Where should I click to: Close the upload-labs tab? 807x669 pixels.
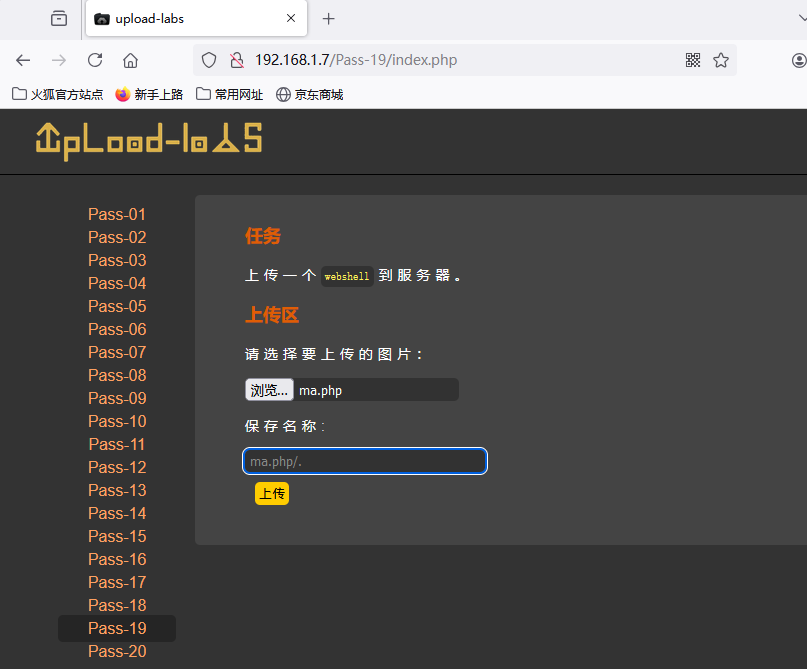coord(291,18)
